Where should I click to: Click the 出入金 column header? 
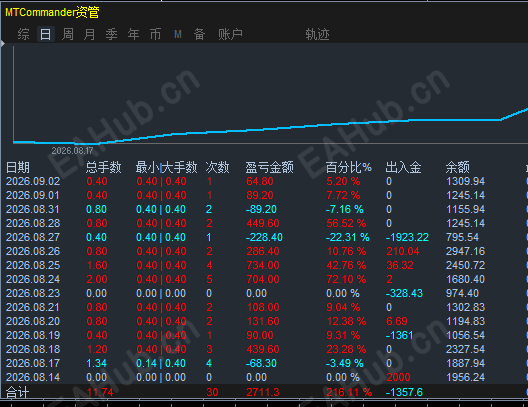pos(403,167)
